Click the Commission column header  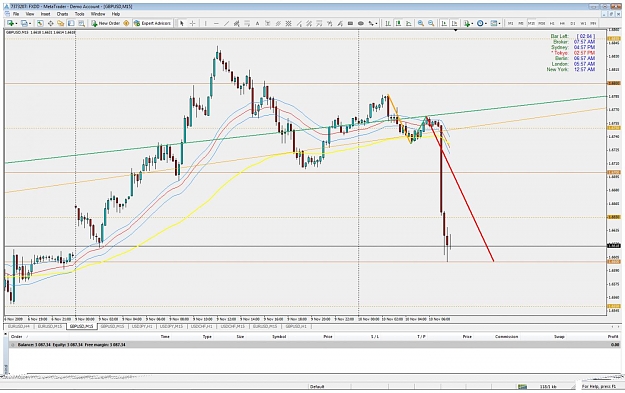click(x=507, y=337)
